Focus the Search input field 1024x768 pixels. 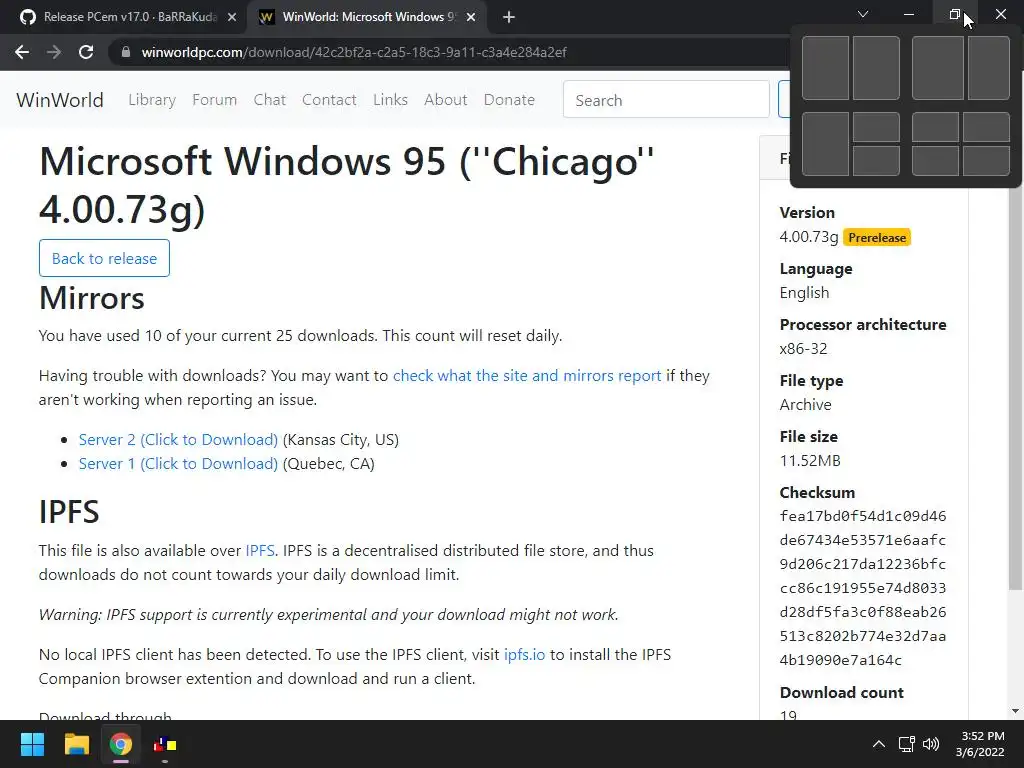pos(666,100)
